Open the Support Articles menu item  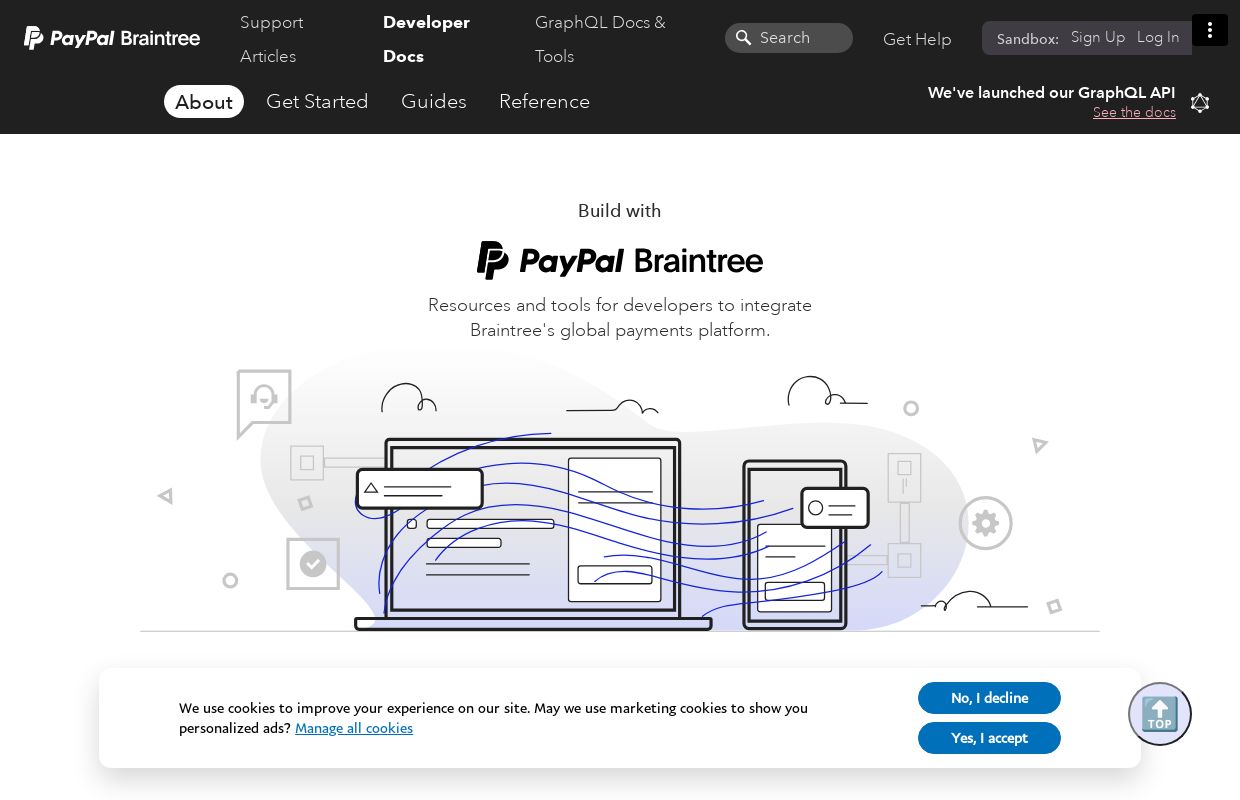pyautogui.click(x=272, y=39)
